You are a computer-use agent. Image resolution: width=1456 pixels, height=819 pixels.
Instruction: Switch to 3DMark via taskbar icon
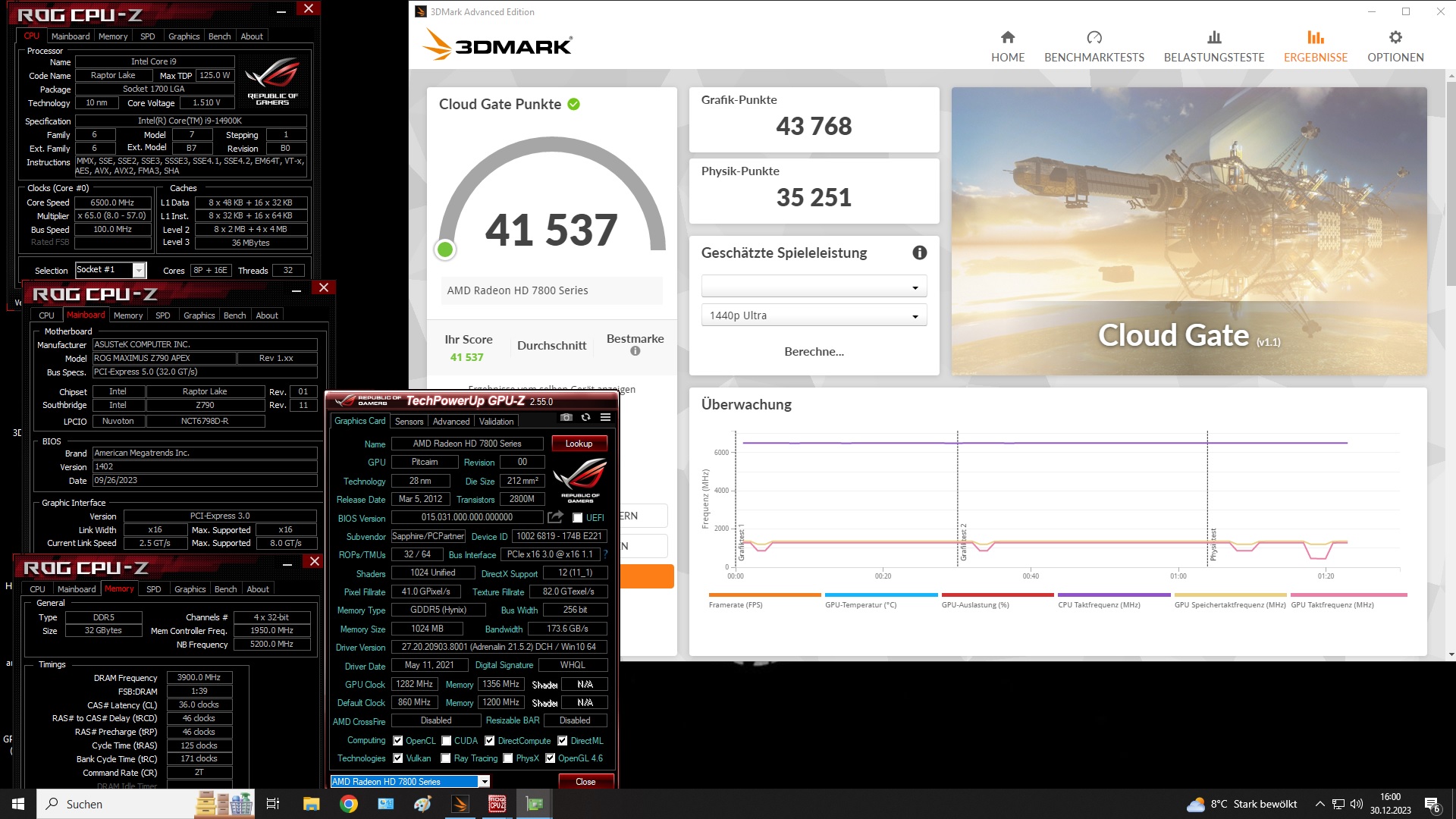pos(460,804)
